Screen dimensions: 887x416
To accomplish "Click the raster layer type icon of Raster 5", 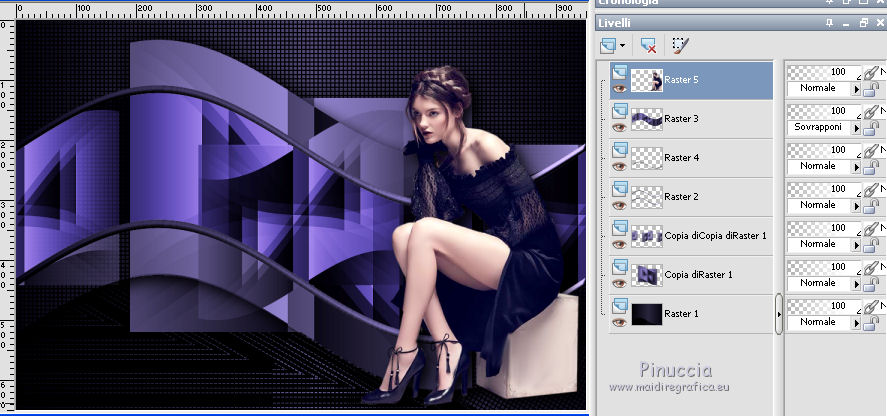I will click(x=619, y=72).
